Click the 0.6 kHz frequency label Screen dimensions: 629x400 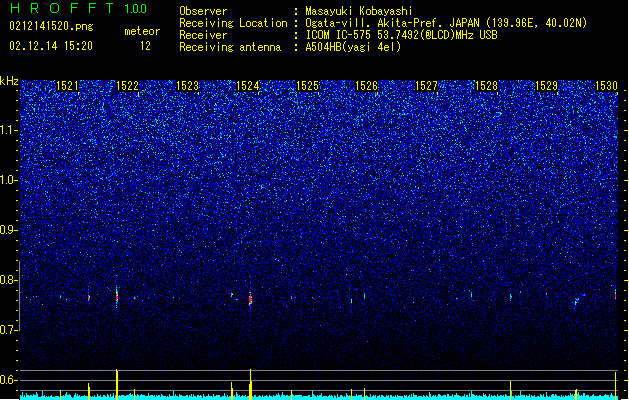[x=9, y=380]
